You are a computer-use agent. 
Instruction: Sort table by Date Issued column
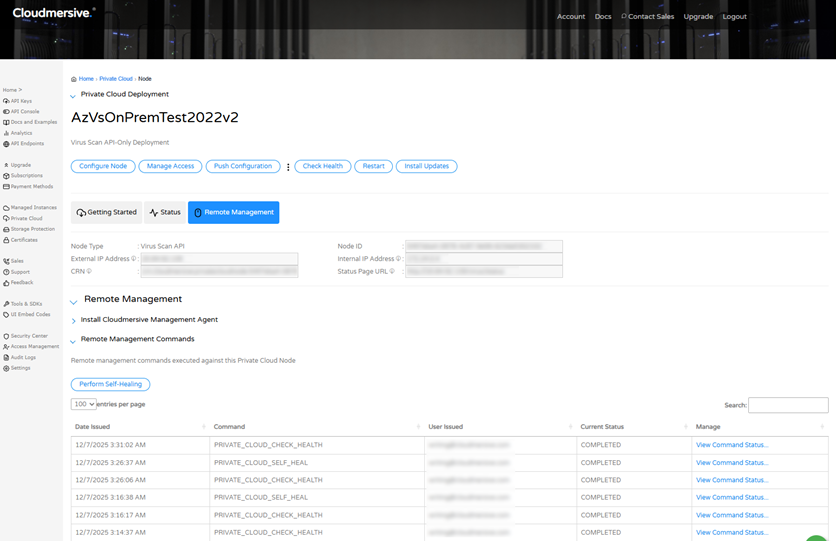click(139, 427)
